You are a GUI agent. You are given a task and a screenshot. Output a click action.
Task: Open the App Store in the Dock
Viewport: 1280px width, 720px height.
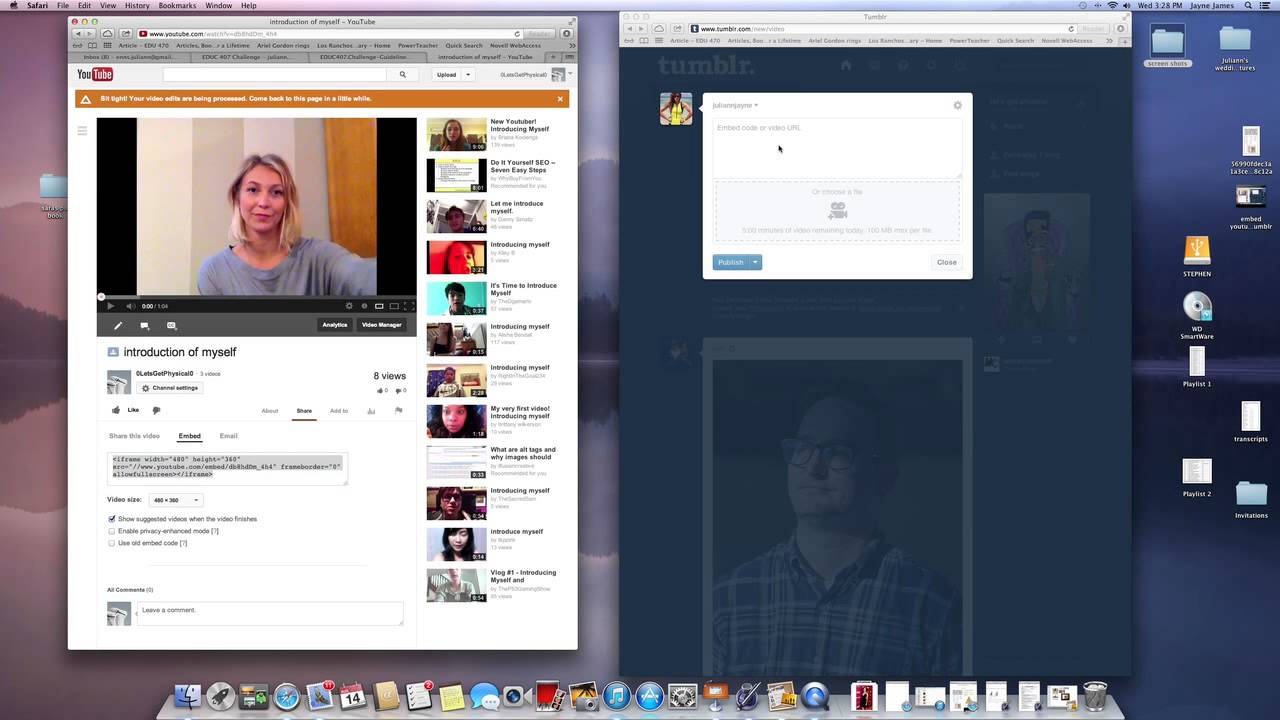tap(649, 696)
